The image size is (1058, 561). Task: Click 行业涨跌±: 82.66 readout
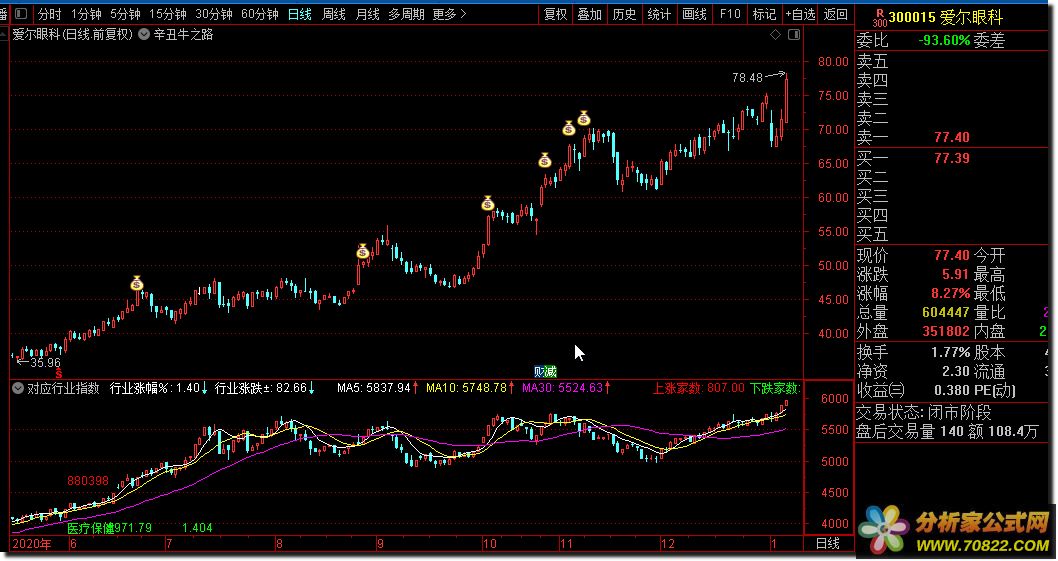coord(261,388)
